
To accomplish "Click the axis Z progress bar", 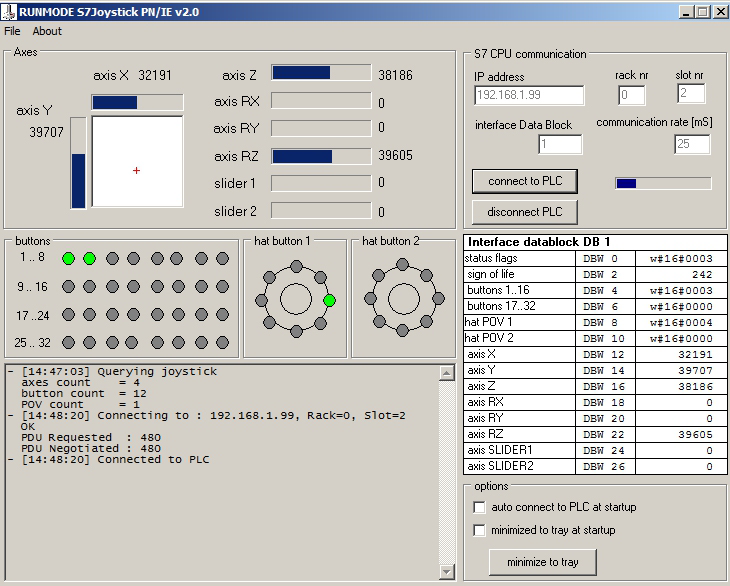I will [x=319, y=73].
